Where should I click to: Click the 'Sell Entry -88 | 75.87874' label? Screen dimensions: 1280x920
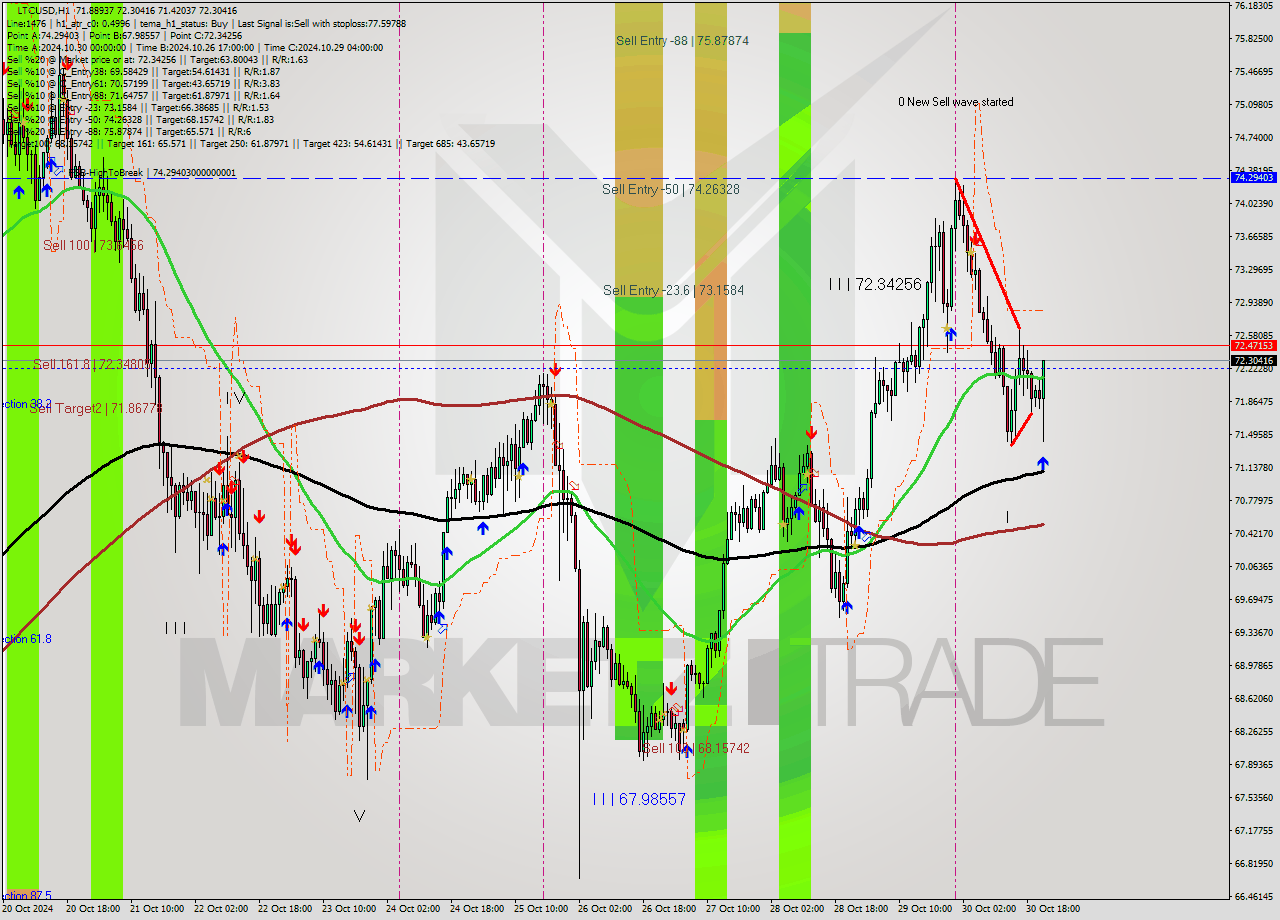click(682, 41)
